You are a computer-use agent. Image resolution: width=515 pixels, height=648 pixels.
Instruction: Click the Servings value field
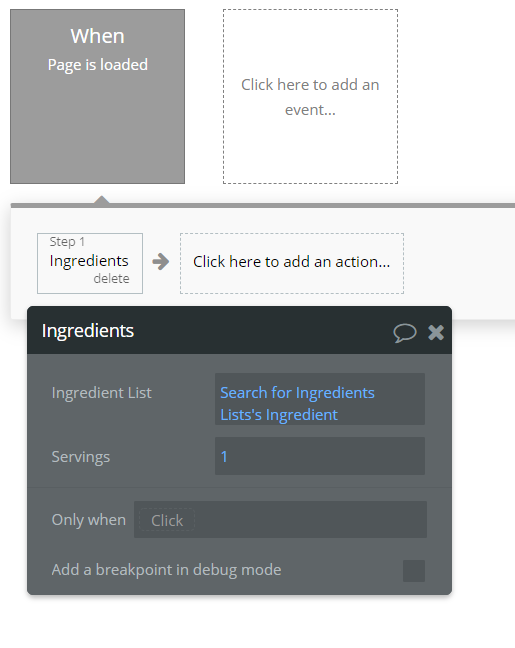(x=320, y=456)
